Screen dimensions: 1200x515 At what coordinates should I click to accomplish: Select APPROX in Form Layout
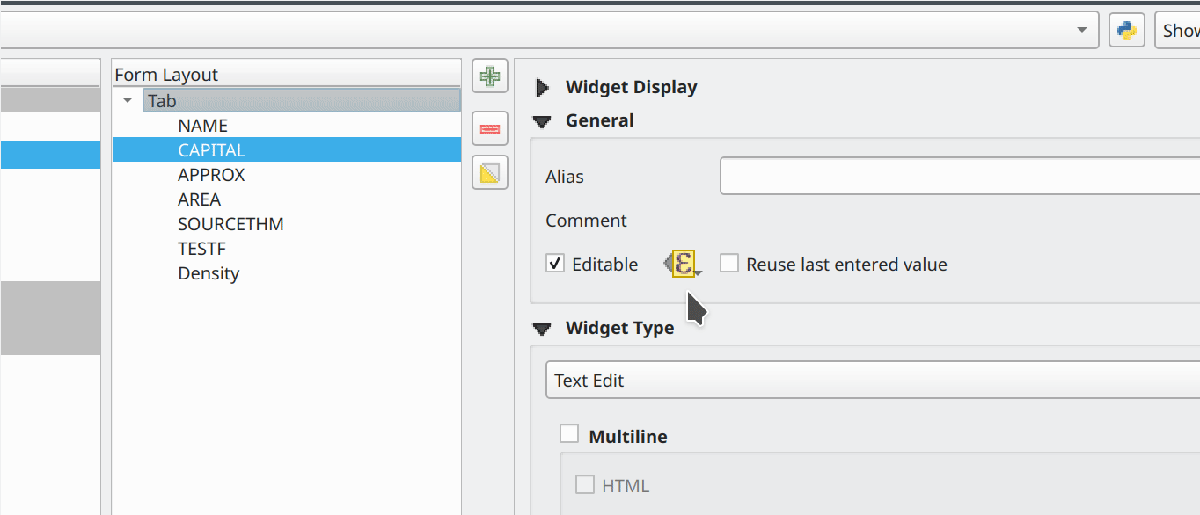pos(211,175)
